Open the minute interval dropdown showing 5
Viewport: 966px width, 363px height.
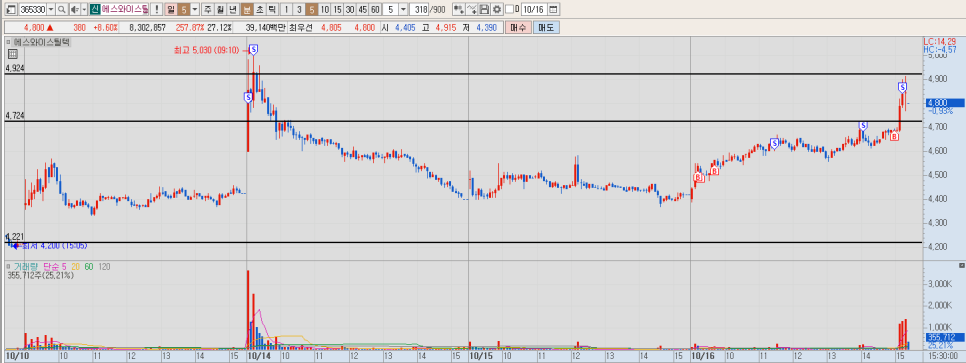[x=403, y=10]
